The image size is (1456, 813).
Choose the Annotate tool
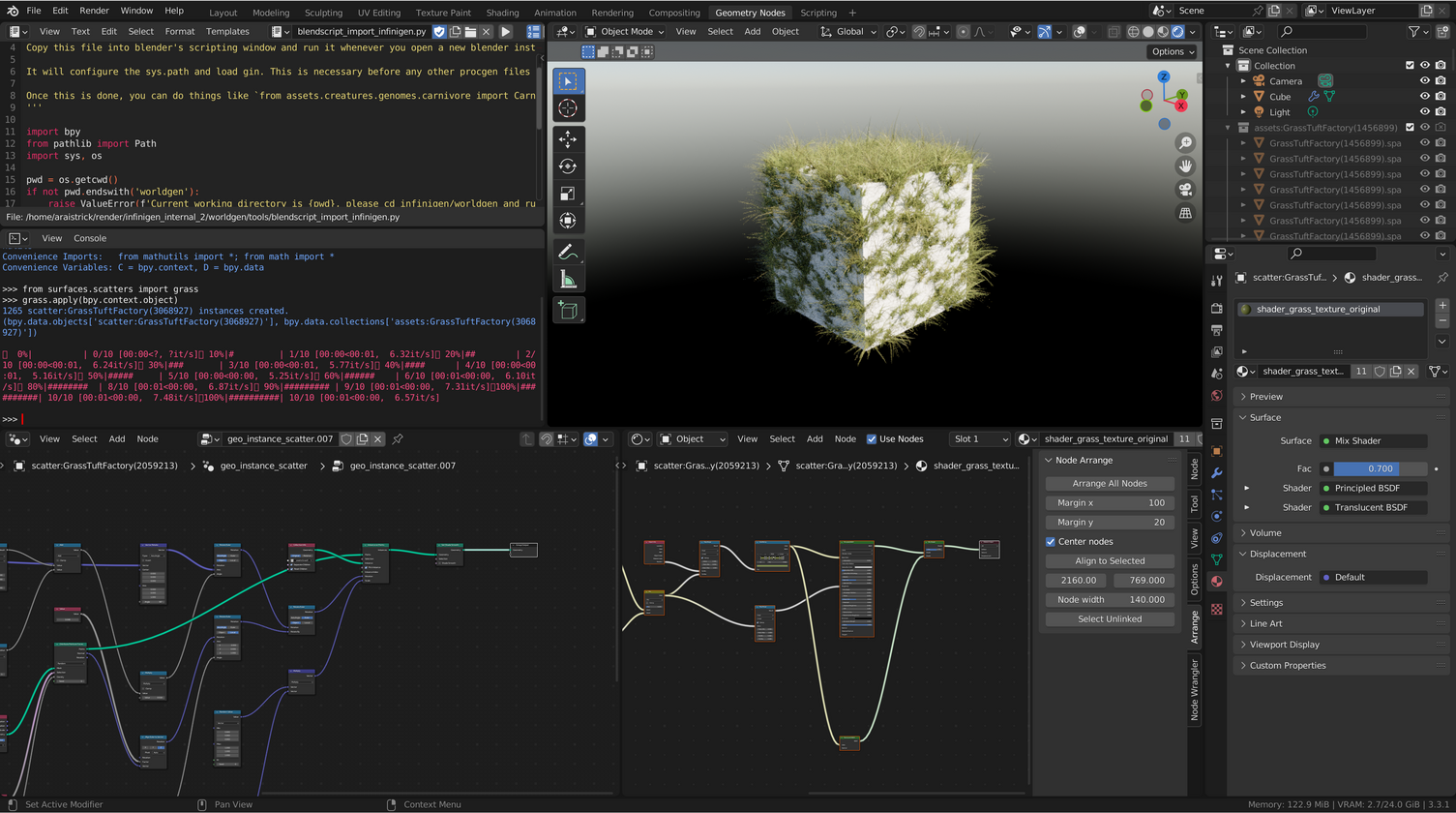coord(568,252)
